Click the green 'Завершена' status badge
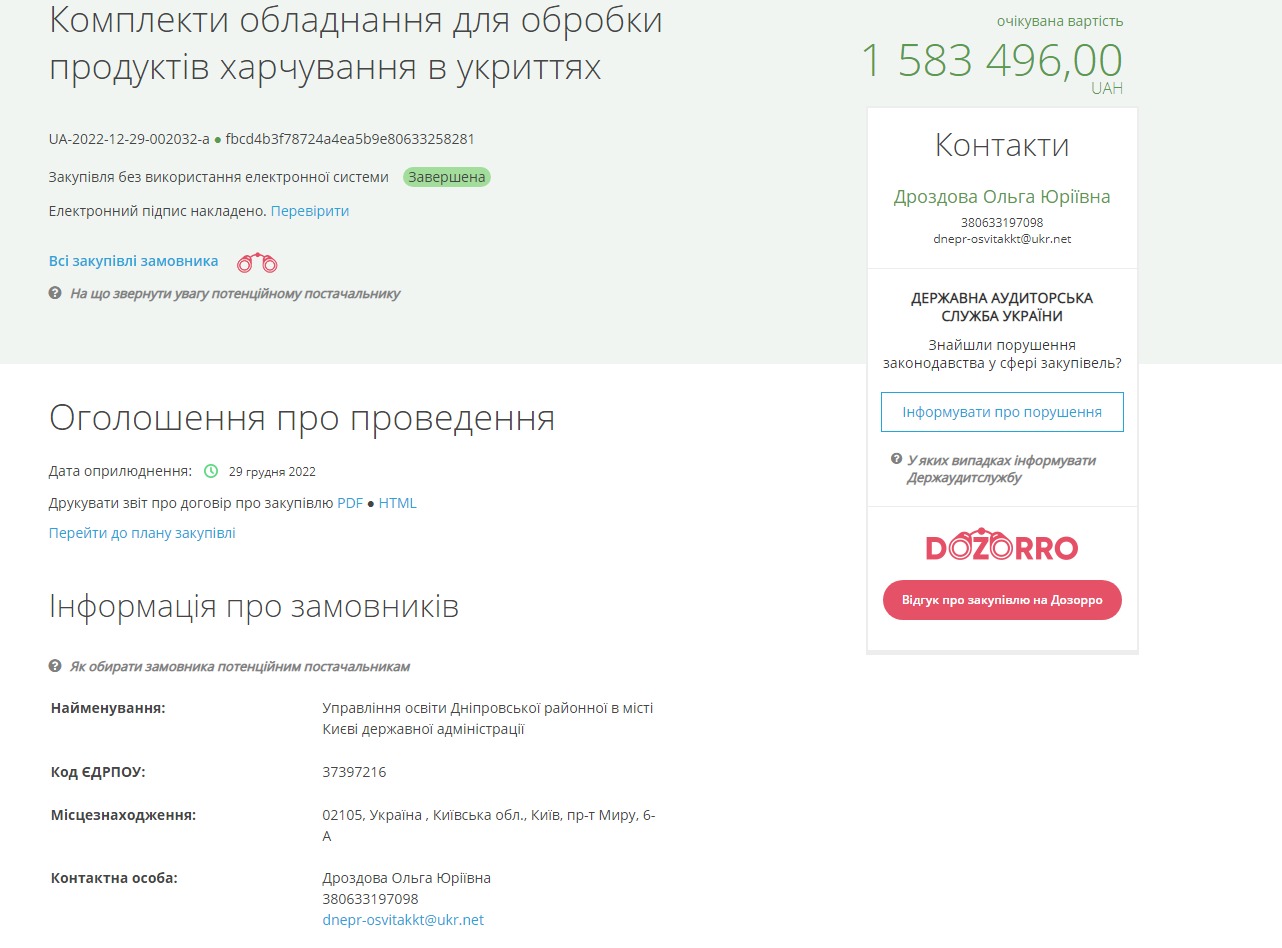The height and width of the screenshot is (948, 1282). point(447,177)
